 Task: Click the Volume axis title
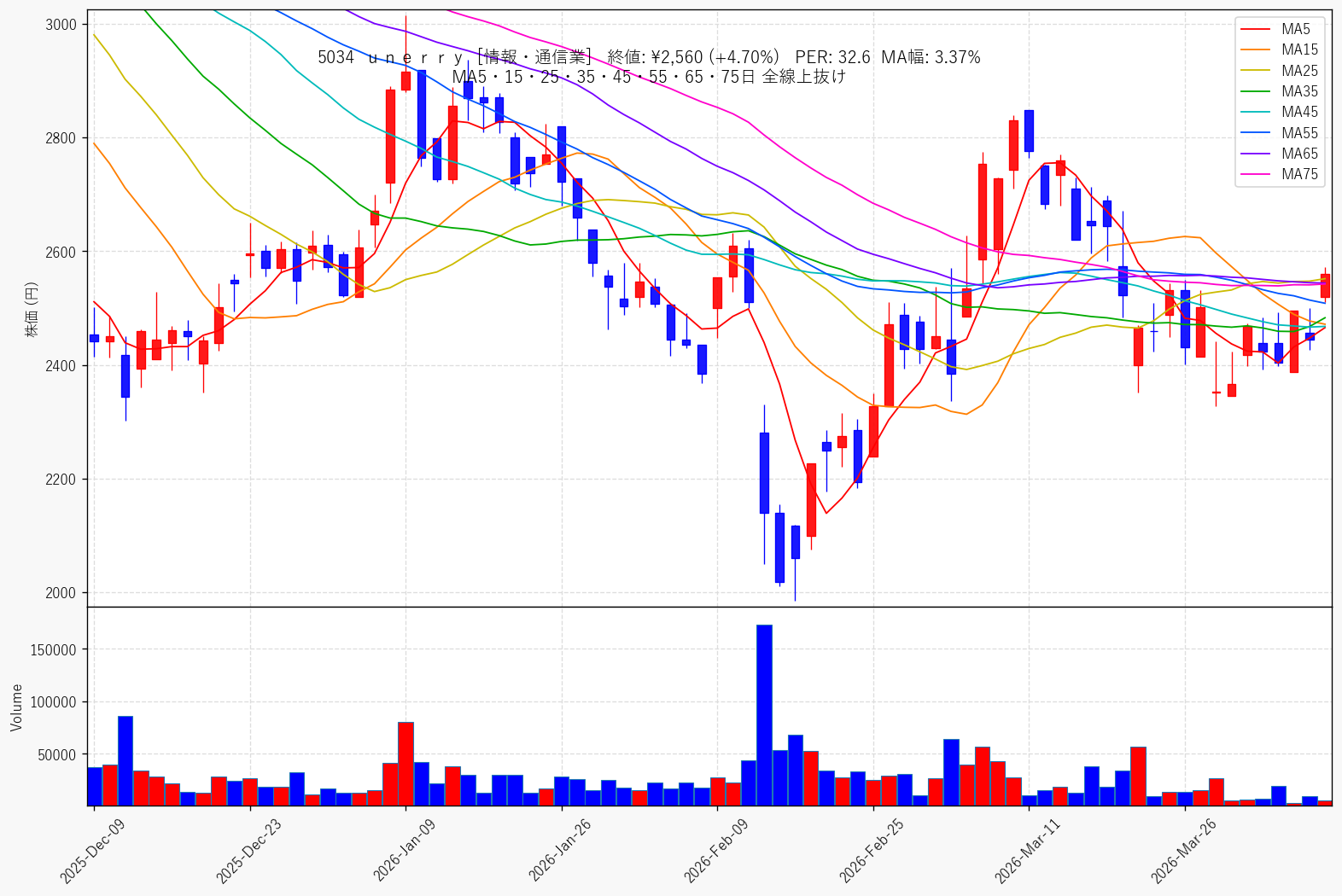coord(16,707)
